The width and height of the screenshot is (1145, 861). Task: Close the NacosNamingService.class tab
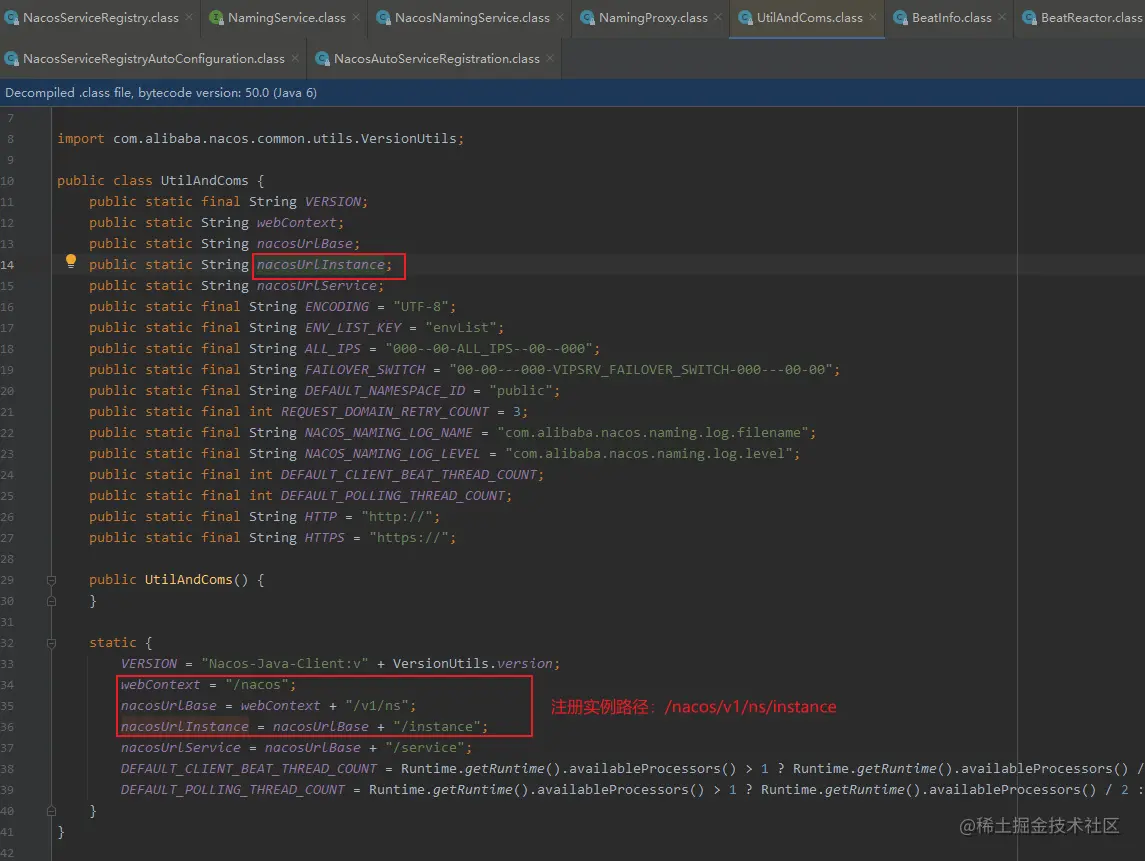(559, 18)
